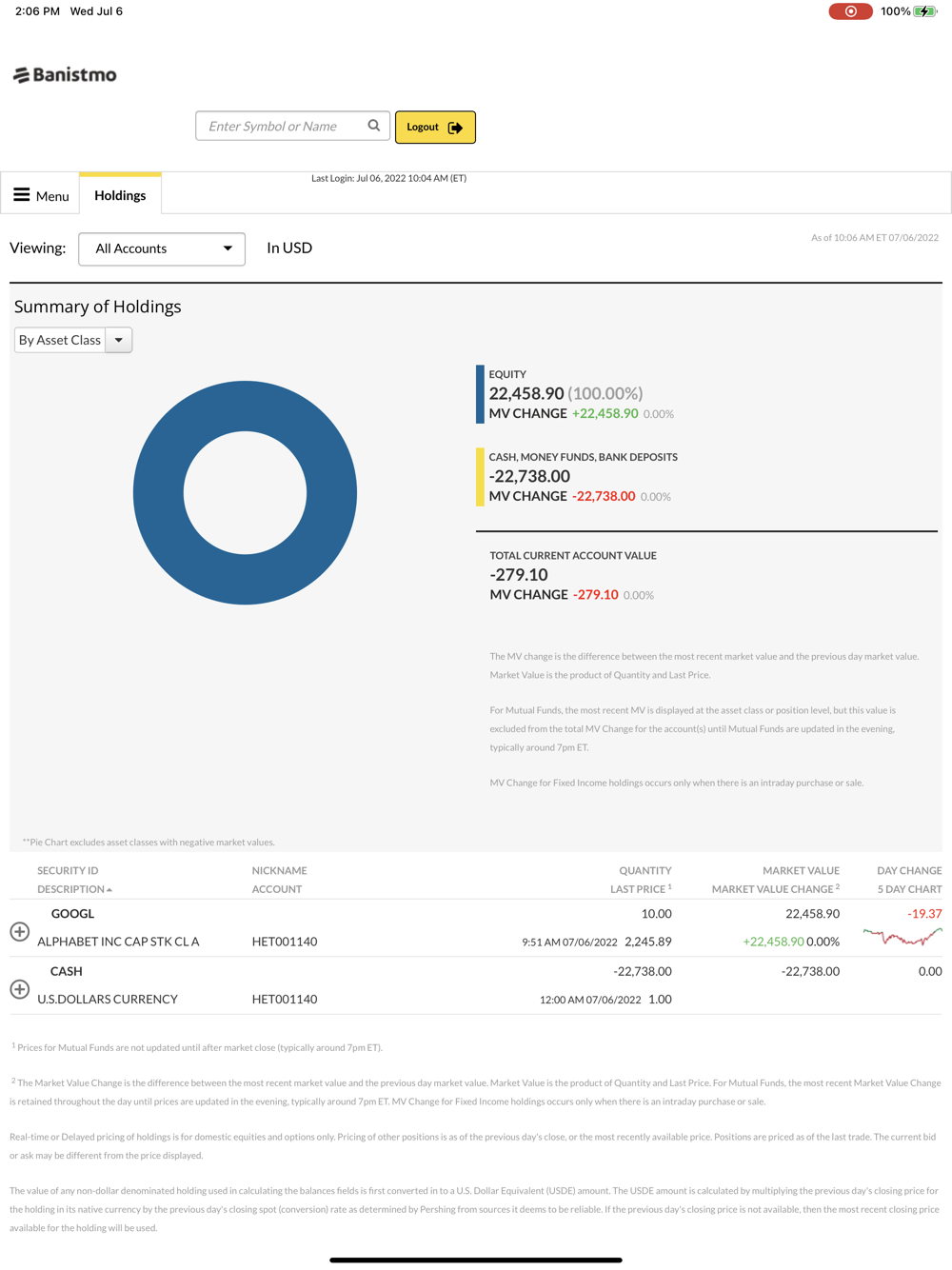Screen dimensions: 952x1270
Task: Click U.S.DOLLARS CURRENCY description
Action: [x=108, y=999]
